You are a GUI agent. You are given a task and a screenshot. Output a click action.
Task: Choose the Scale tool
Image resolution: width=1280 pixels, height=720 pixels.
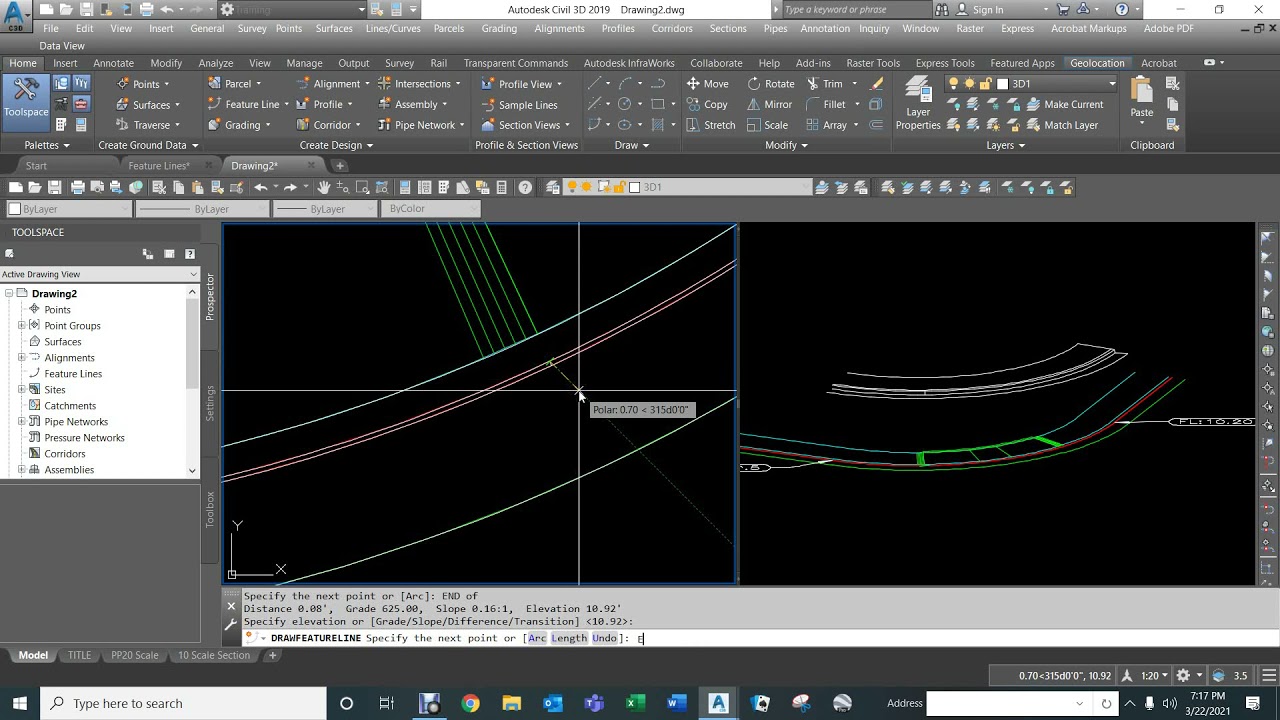[767, 125]
